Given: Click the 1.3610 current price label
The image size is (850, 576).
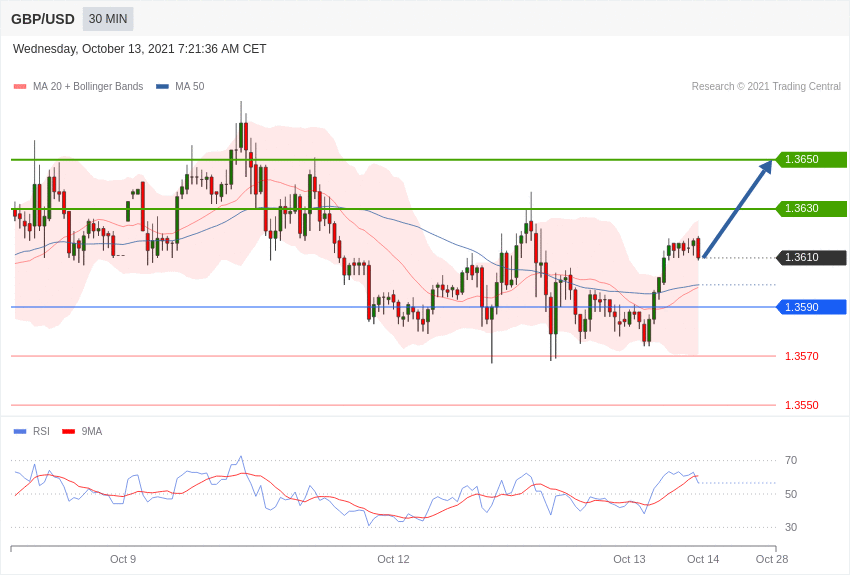Looking at the screenshot, I should click(x=812, y=257).
